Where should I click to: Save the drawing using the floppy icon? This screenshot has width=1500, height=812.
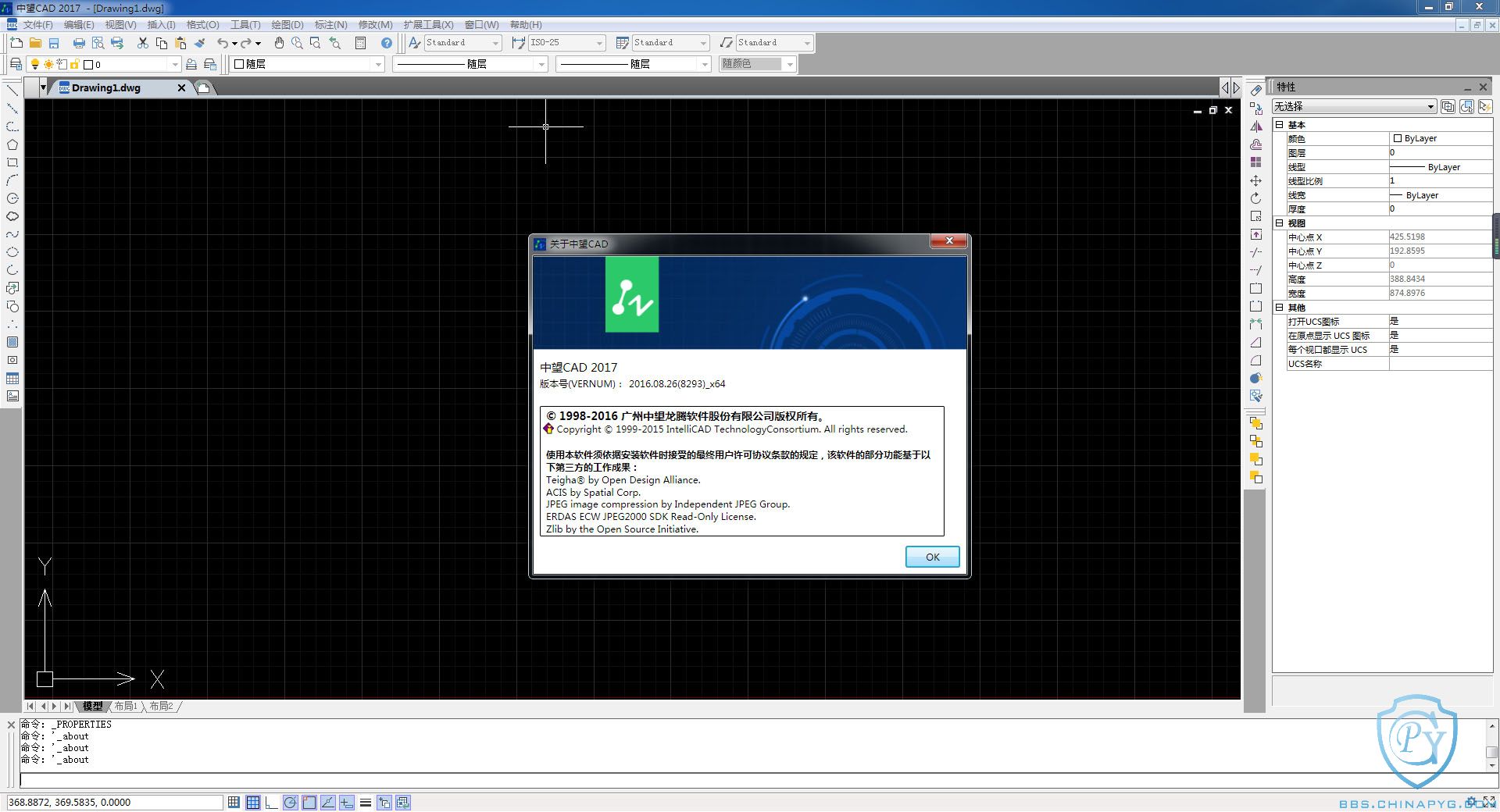(x=54, y=43)
